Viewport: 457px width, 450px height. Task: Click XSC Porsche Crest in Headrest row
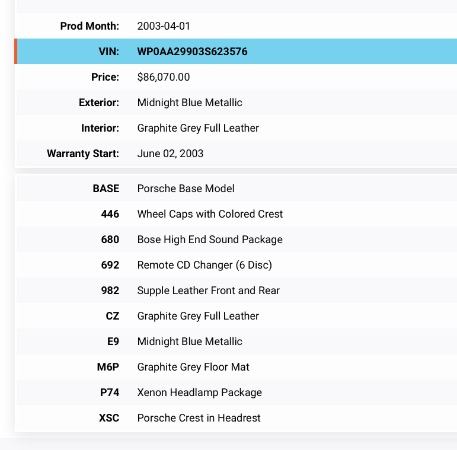236,418
